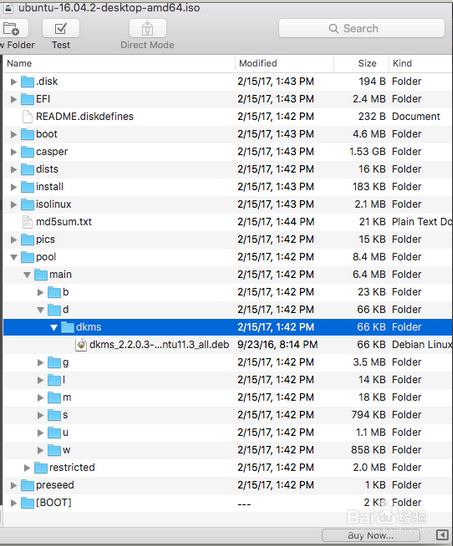Sort by the Name column header
The image size is (453, 546).
pos(19,63)
